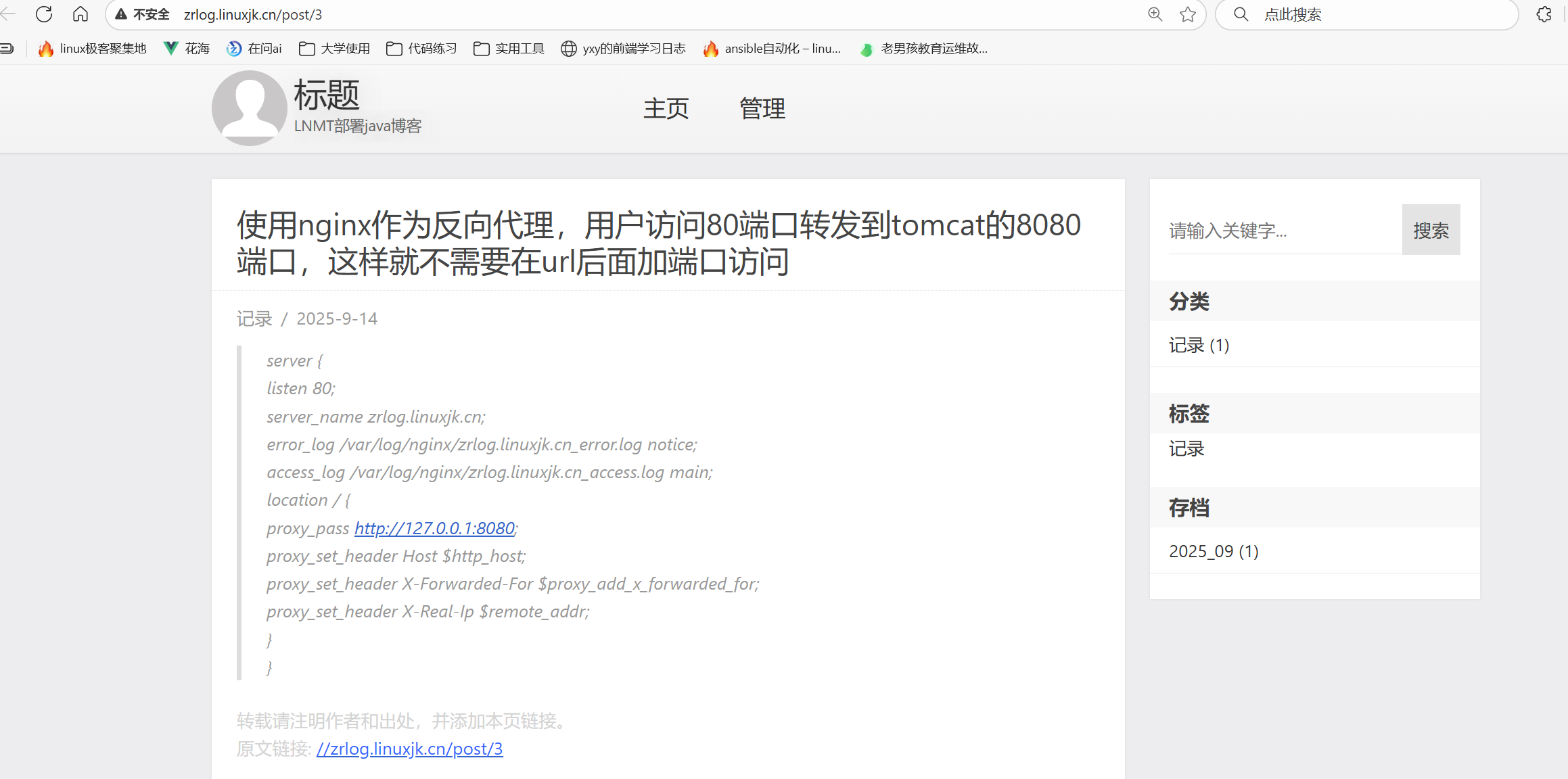Click the 转载请注明作者和出处 notice text
The width and height of the screenshot is (1568, 779).
click(403, 721)
